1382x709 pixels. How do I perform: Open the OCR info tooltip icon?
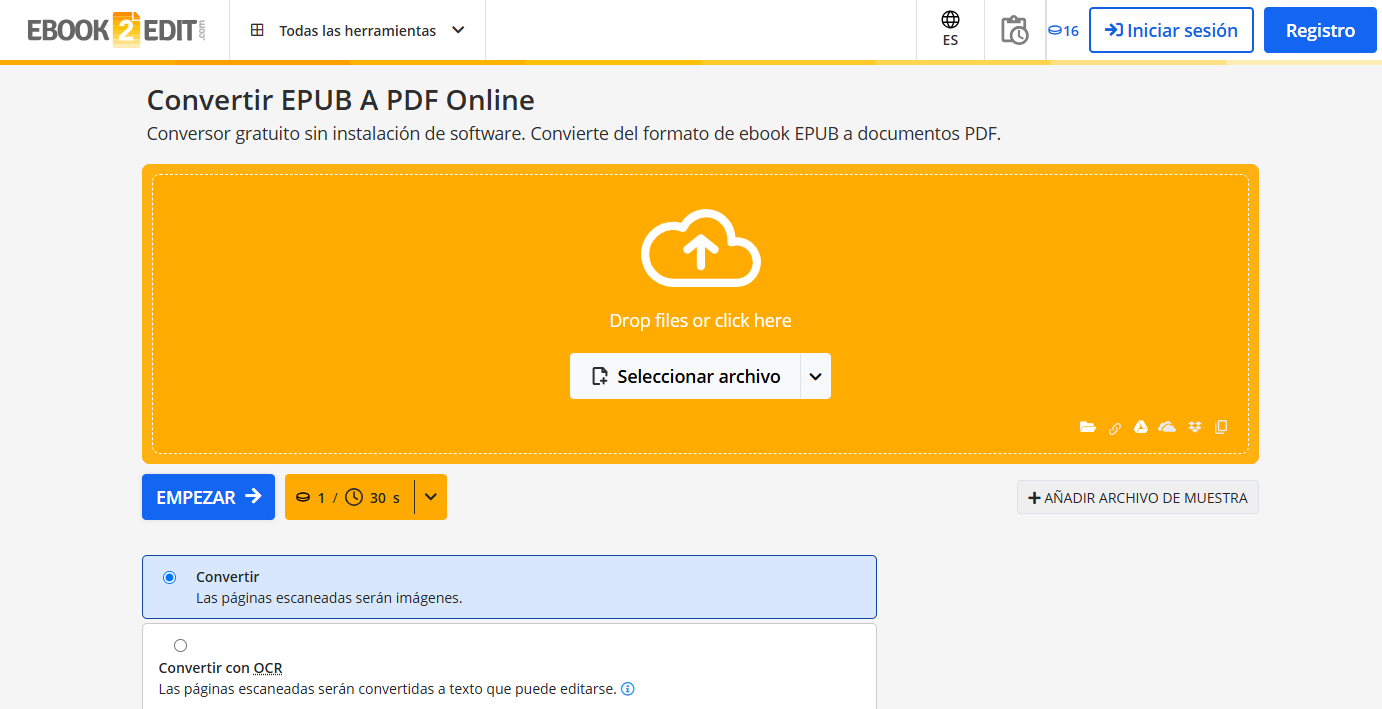(627, 688)
